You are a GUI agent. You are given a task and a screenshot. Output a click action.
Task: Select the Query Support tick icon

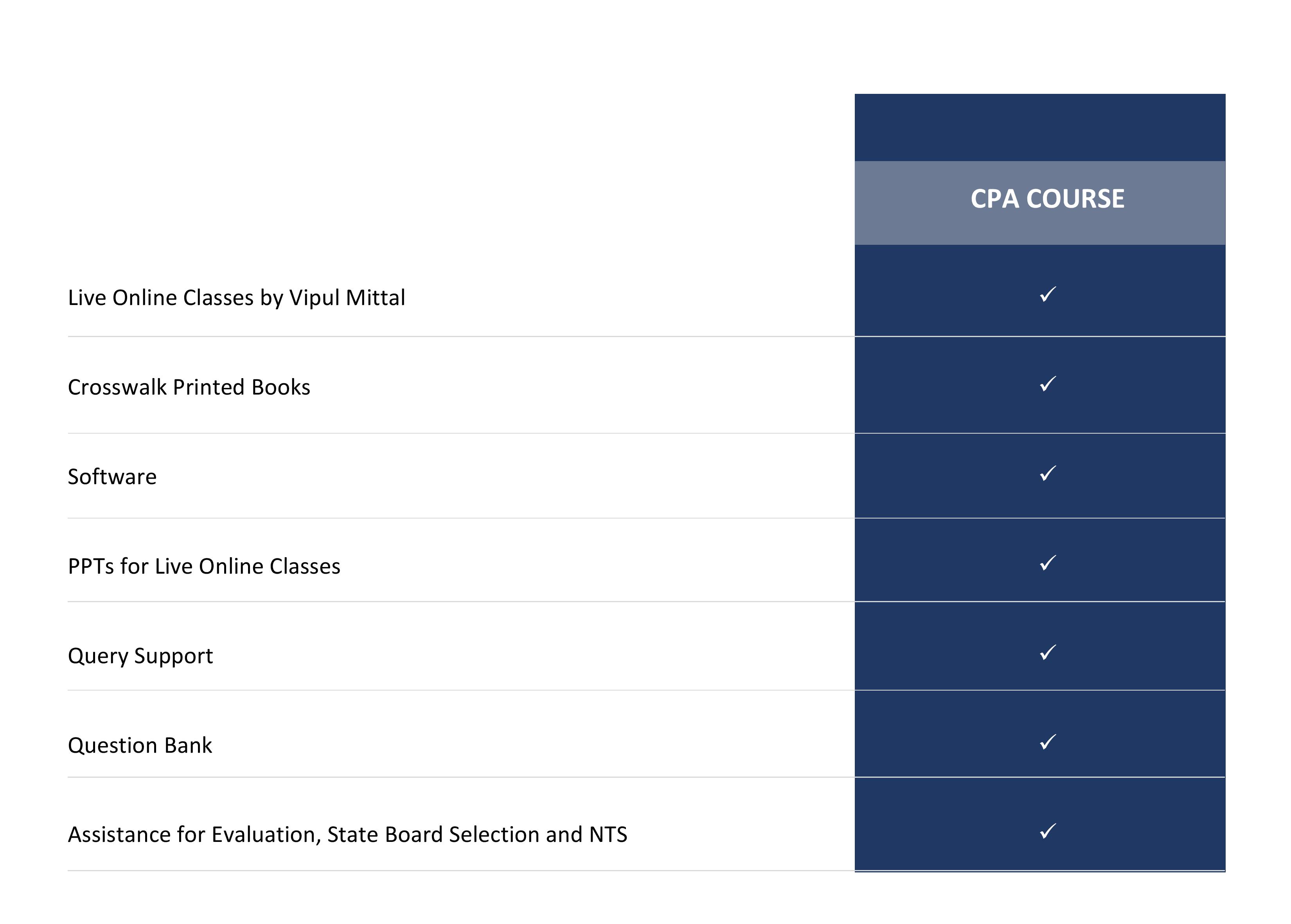[x=1047, y=653]
